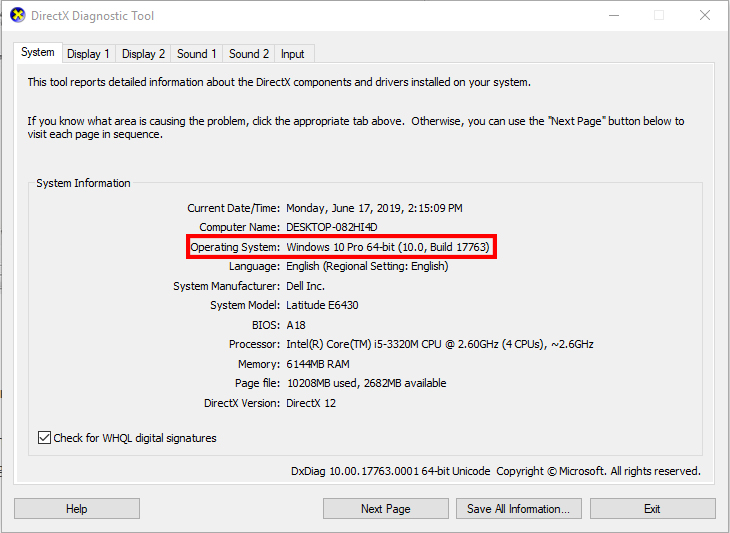The height and width of the screenshot is (533, 730).
Task: Click the 'Page file:' label
Action: (x=257, y=383)
